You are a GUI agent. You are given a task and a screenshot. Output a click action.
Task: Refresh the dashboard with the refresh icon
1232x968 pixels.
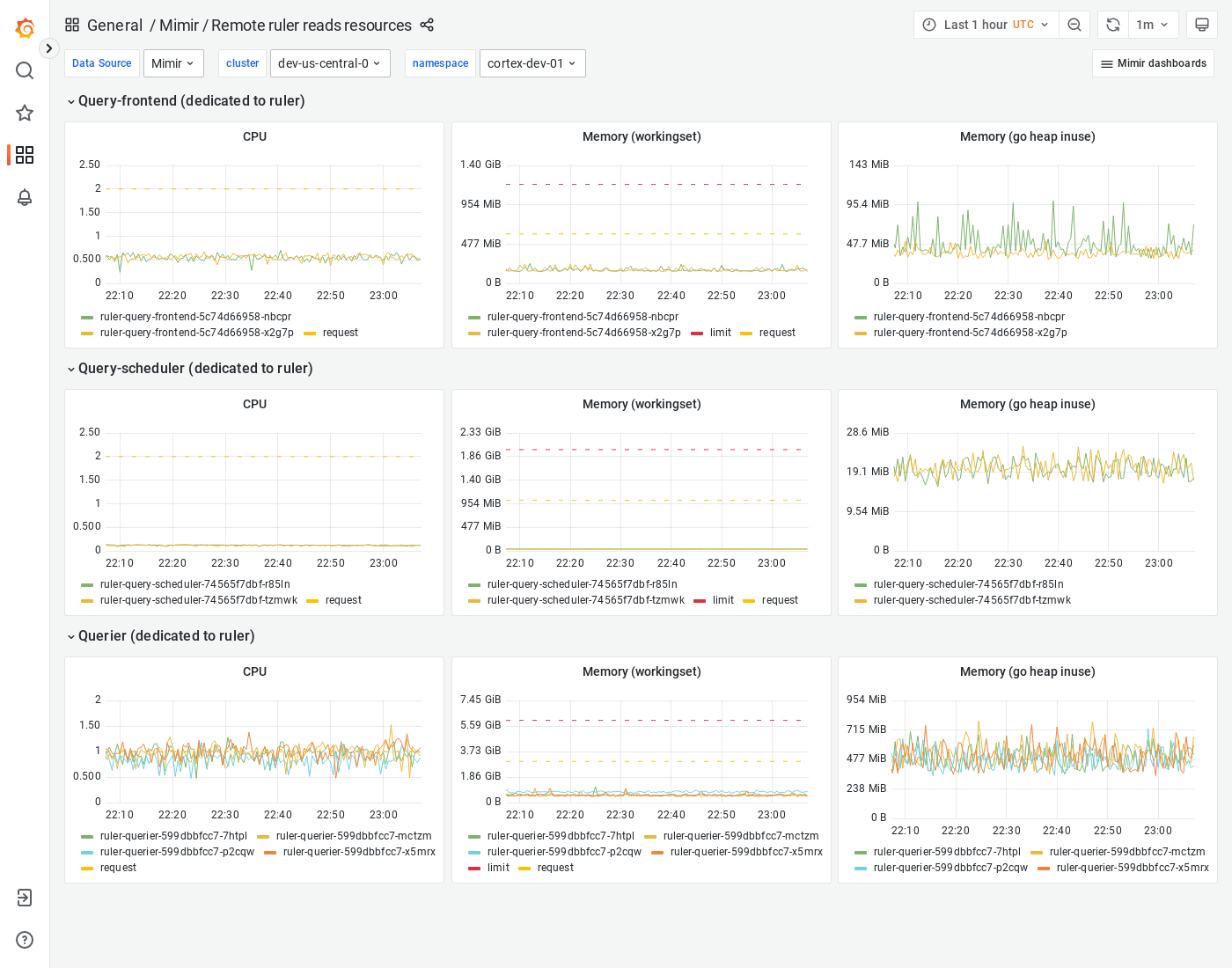1112,25
